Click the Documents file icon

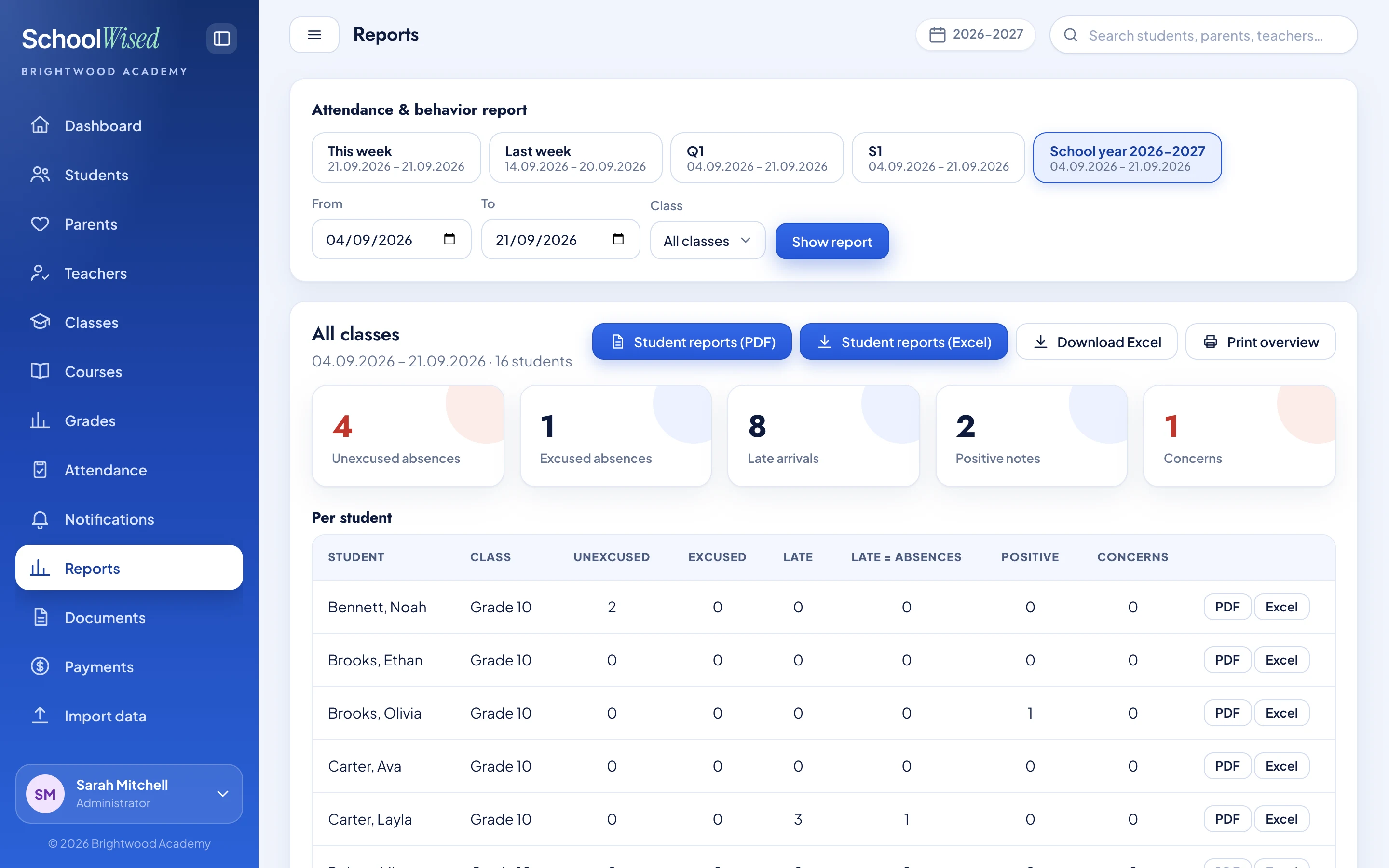40,617
